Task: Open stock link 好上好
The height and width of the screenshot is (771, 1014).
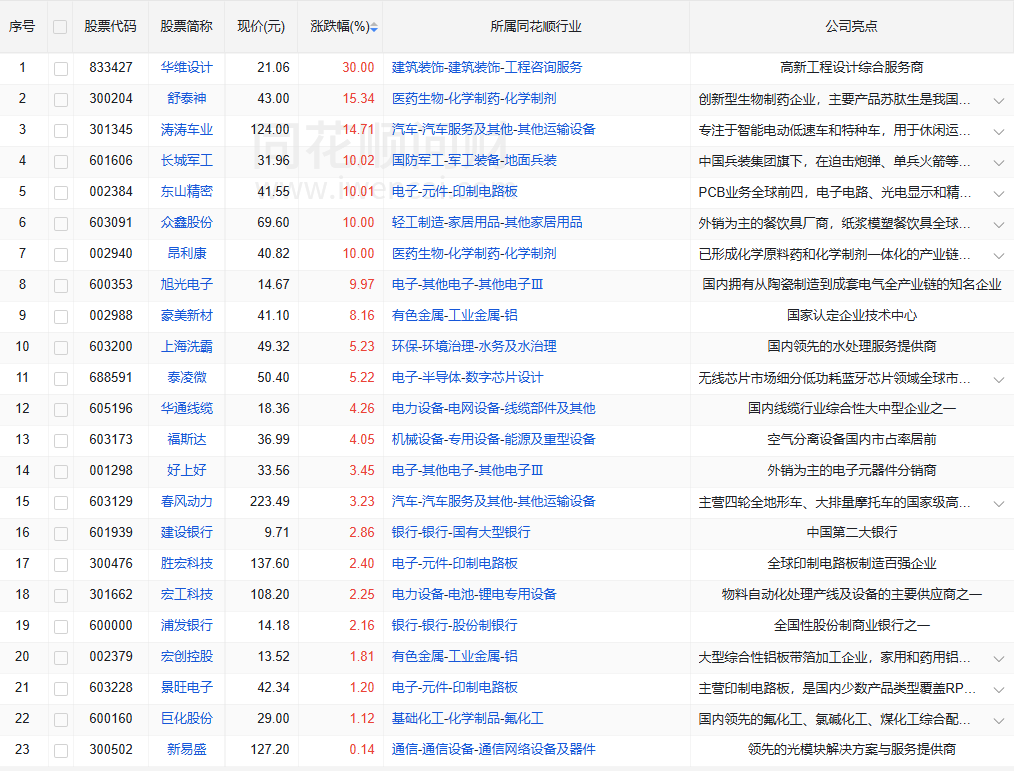Action: pos(186,470)
